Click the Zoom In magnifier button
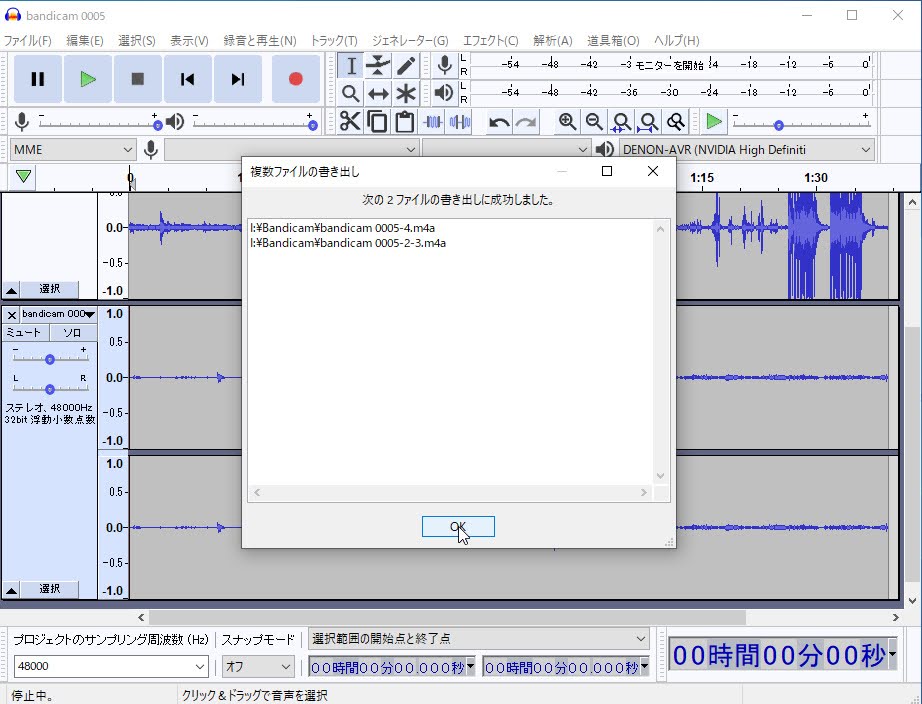Image resolution: width=922 pixels, height=704 pixels. pyautogui.click(x=567, y=122)
